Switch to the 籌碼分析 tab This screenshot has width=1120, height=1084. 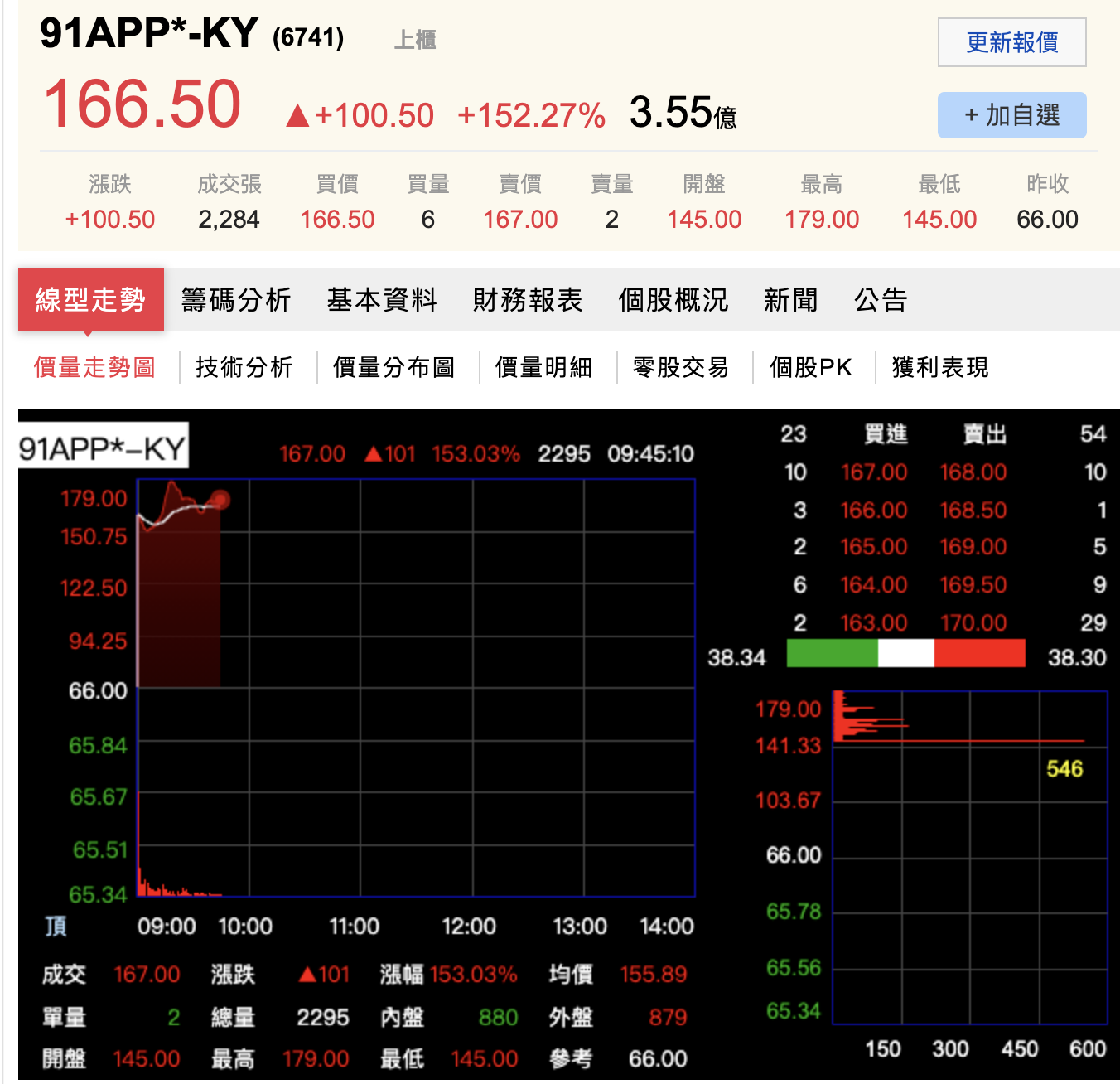(x=236, y=299)
